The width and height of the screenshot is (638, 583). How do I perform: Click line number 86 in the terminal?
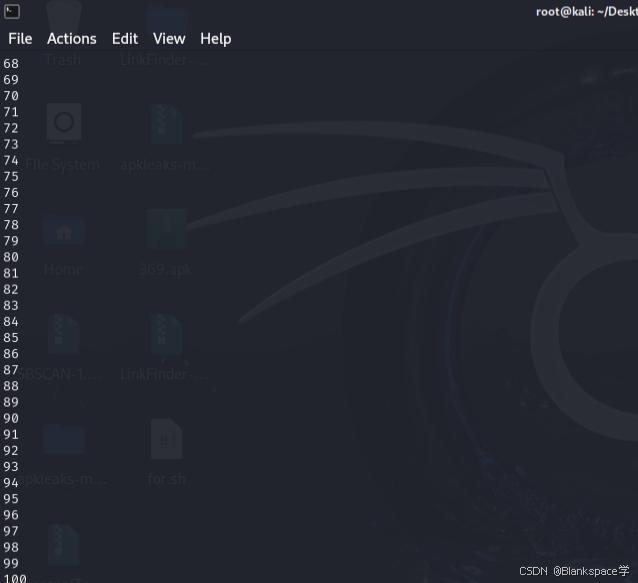(11, 354)
